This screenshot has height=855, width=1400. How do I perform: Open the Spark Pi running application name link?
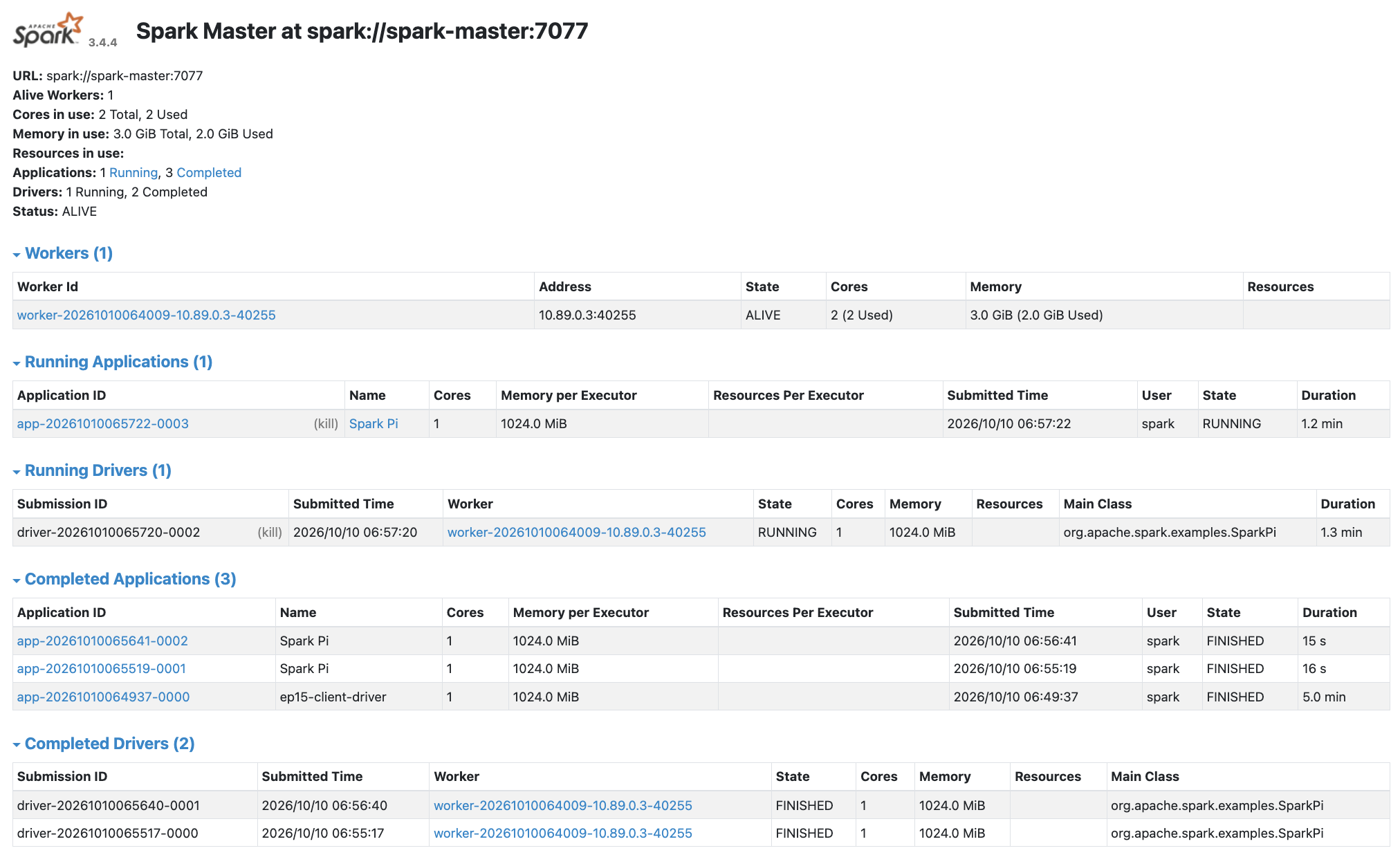click(374, 423)
